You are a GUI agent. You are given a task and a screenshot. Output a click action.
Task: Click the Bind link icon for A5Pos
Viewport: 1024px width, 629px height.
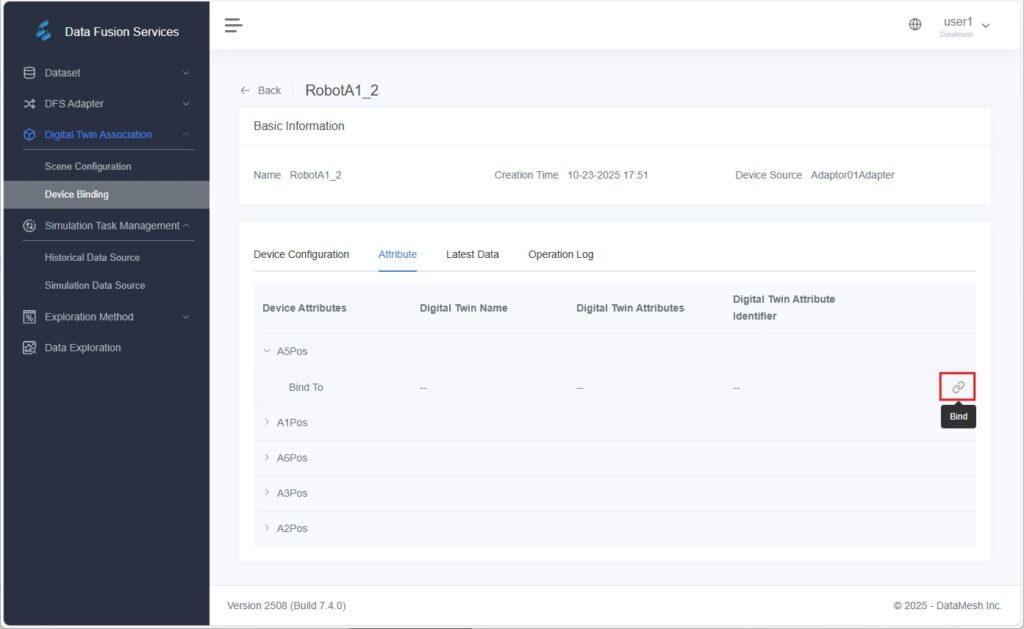(957, 387)
